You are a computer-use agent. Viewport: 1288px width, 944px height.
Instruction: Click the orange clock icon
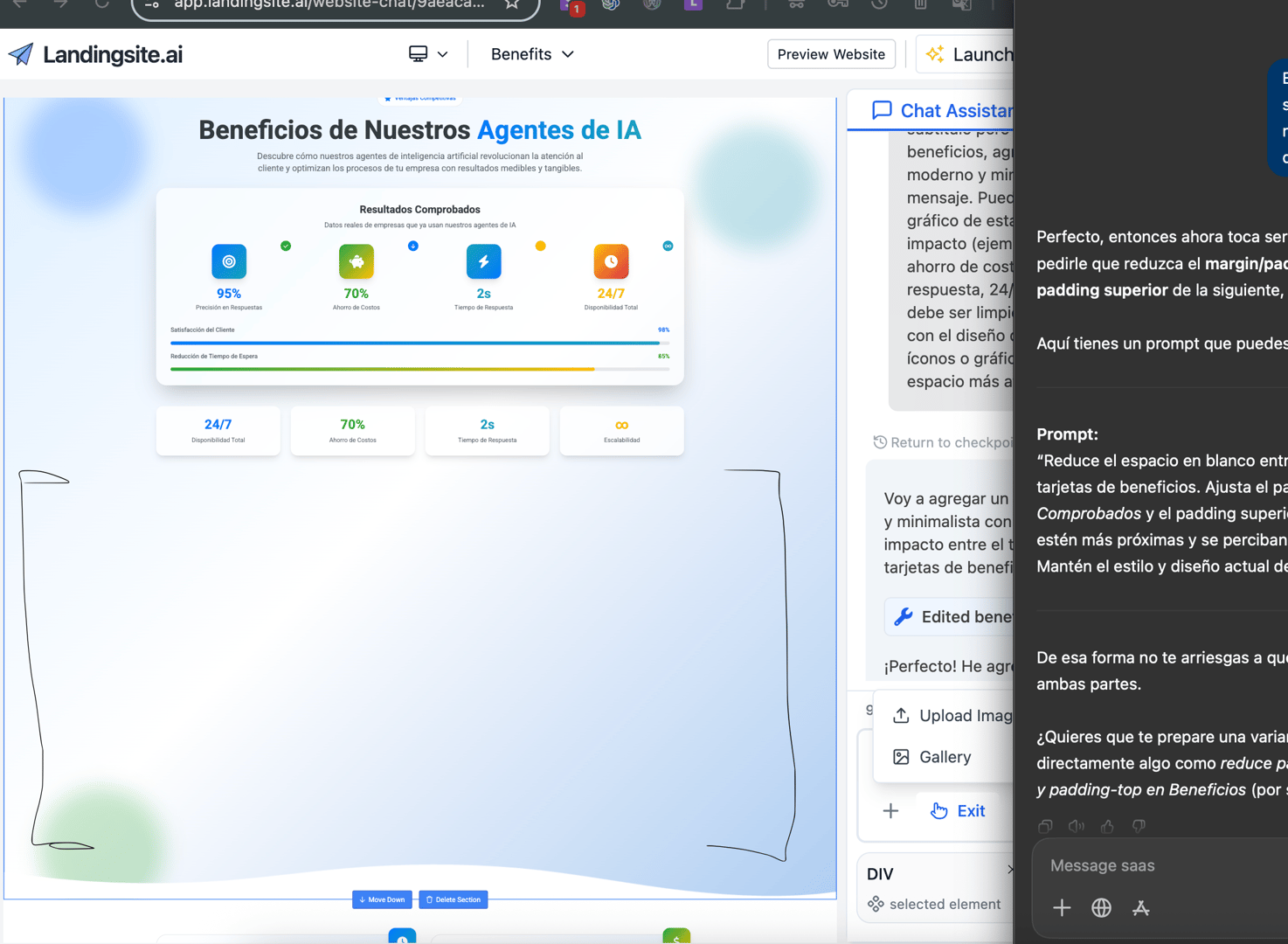[x=611, y=261]
